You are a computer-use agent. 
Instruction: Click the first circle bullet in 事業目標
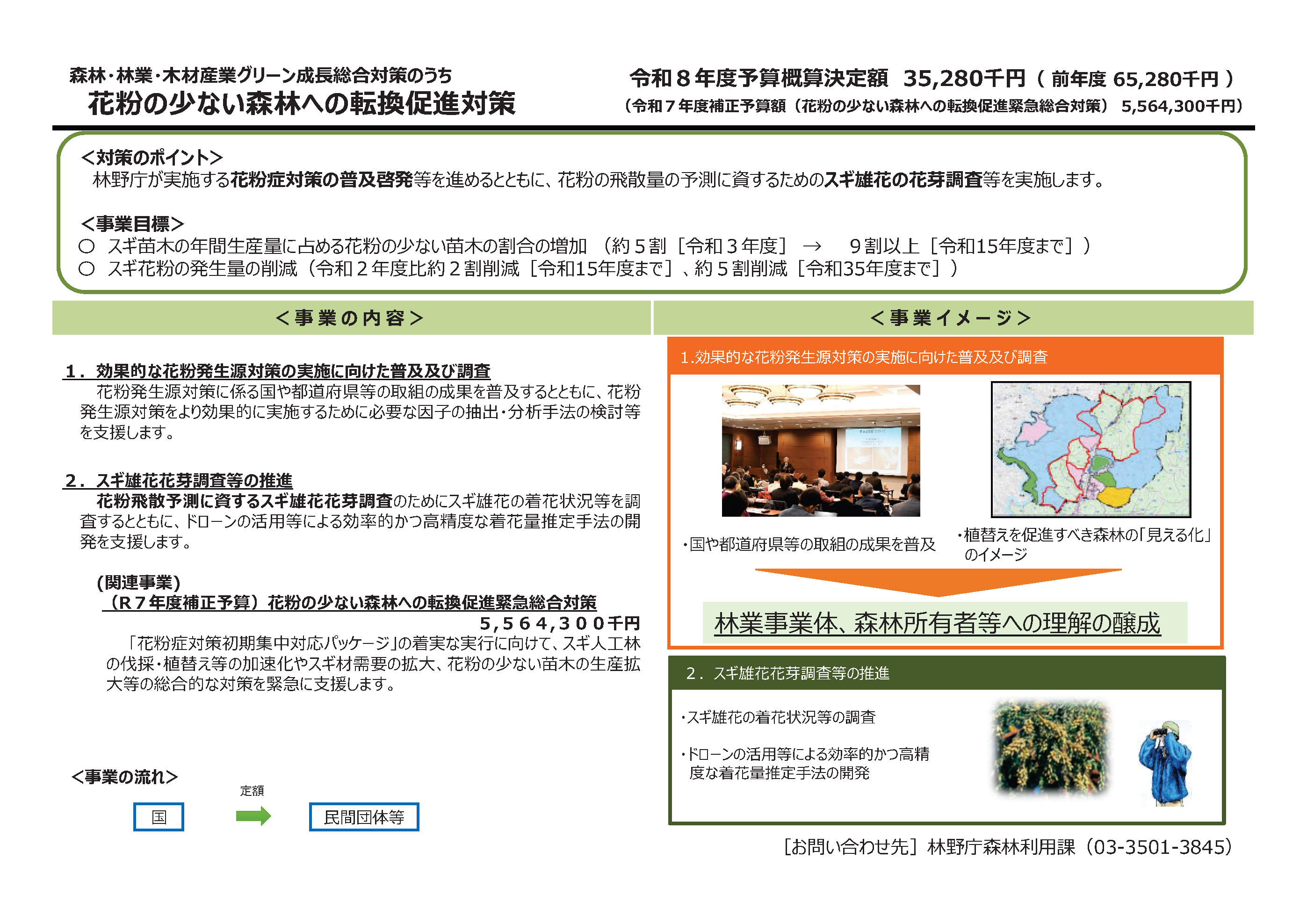click(x=87, y=246)
